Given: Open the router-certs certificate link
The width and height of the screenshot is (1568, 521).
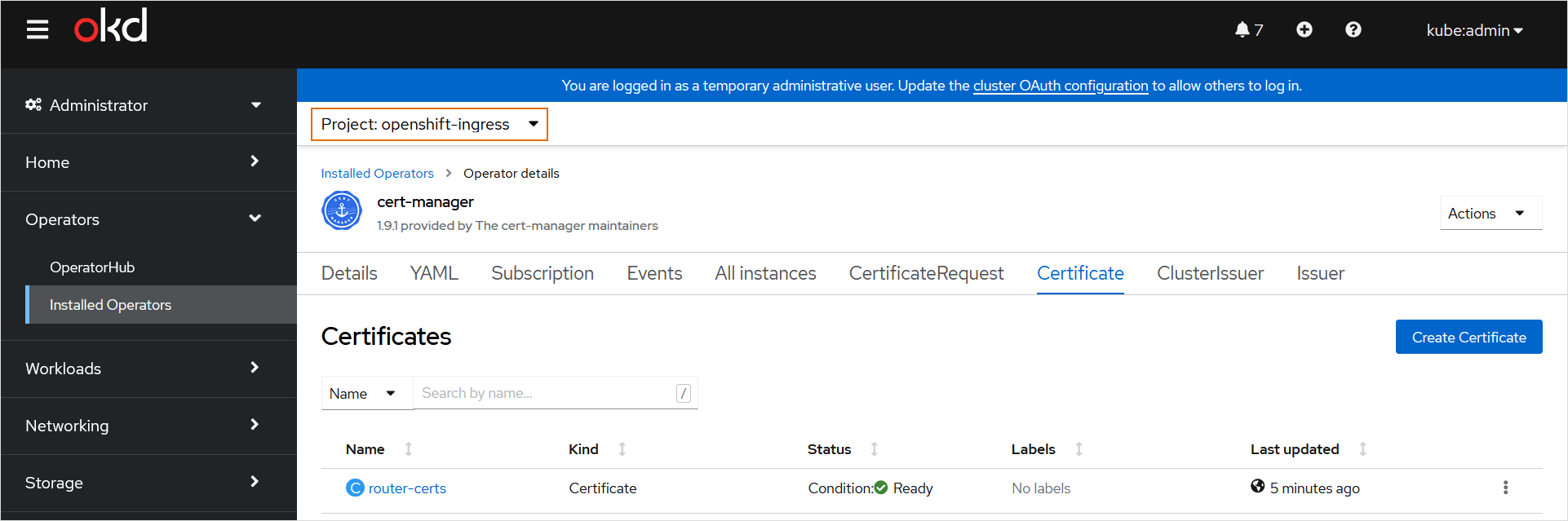Looking at the screenshot, I should [407, 488].
